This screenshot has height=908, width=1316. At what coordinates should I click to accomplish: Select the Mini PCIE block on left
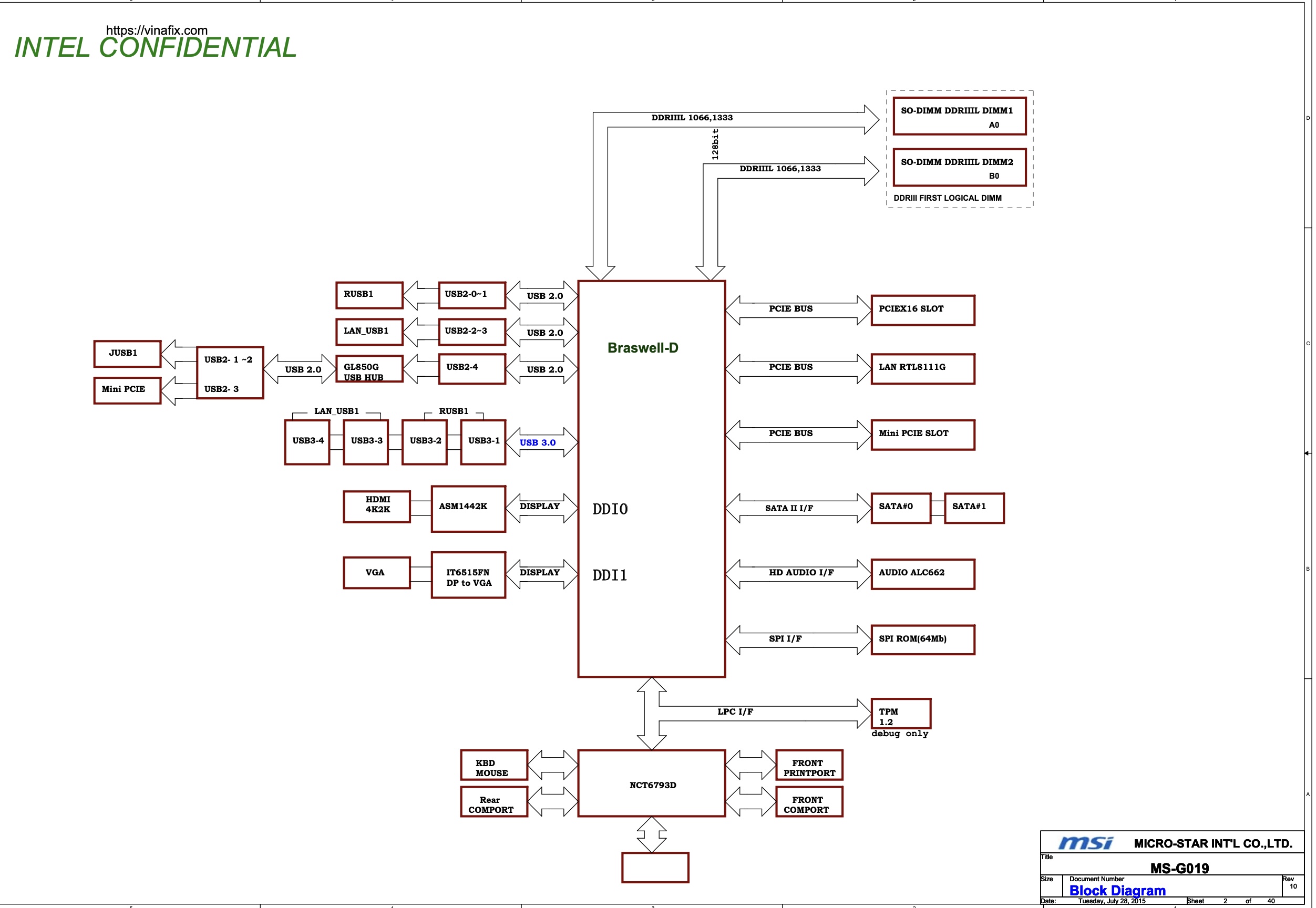coord(127,390)
